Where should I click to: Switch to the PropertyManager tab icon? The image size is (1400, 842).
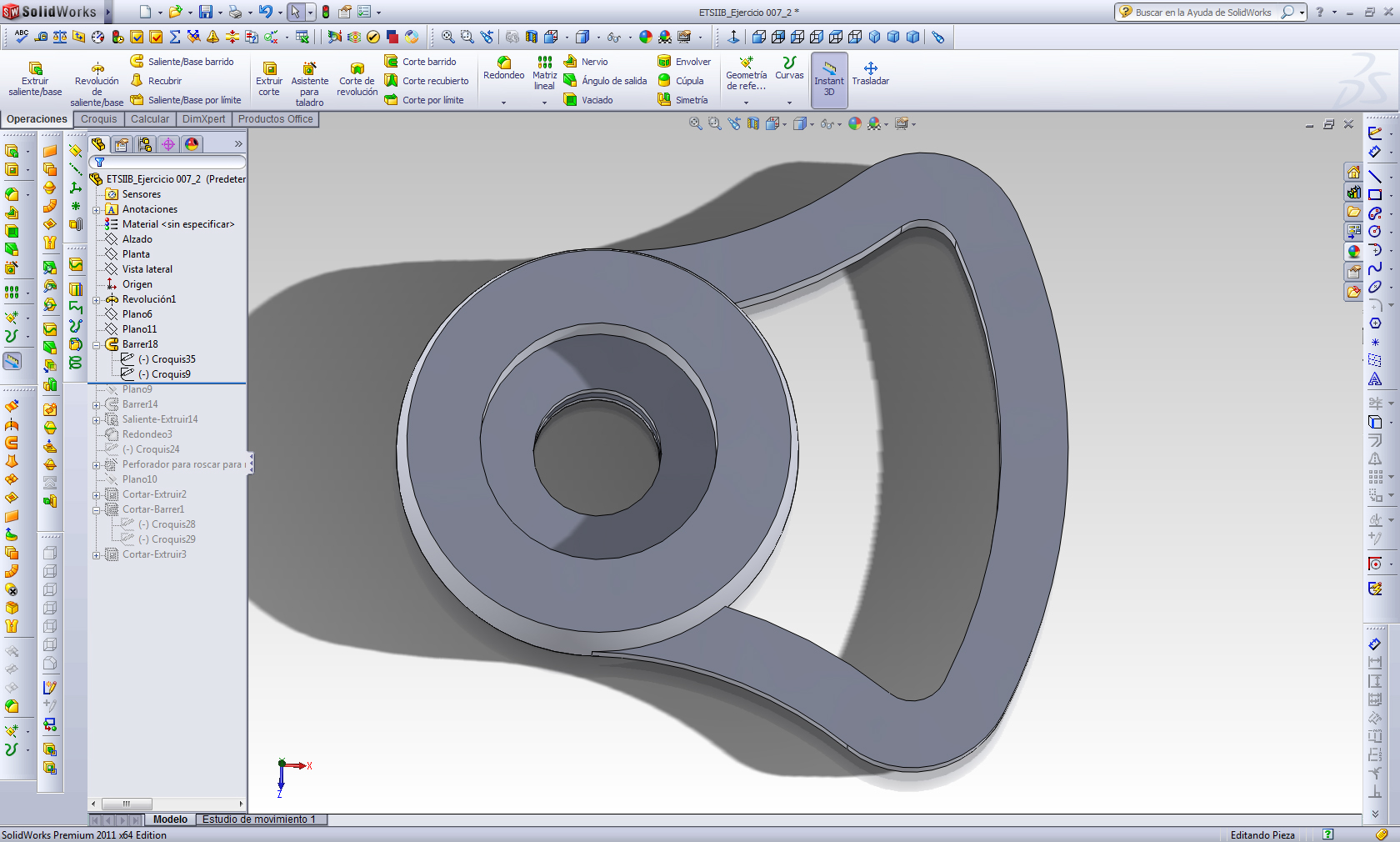[x=122, y=144]
